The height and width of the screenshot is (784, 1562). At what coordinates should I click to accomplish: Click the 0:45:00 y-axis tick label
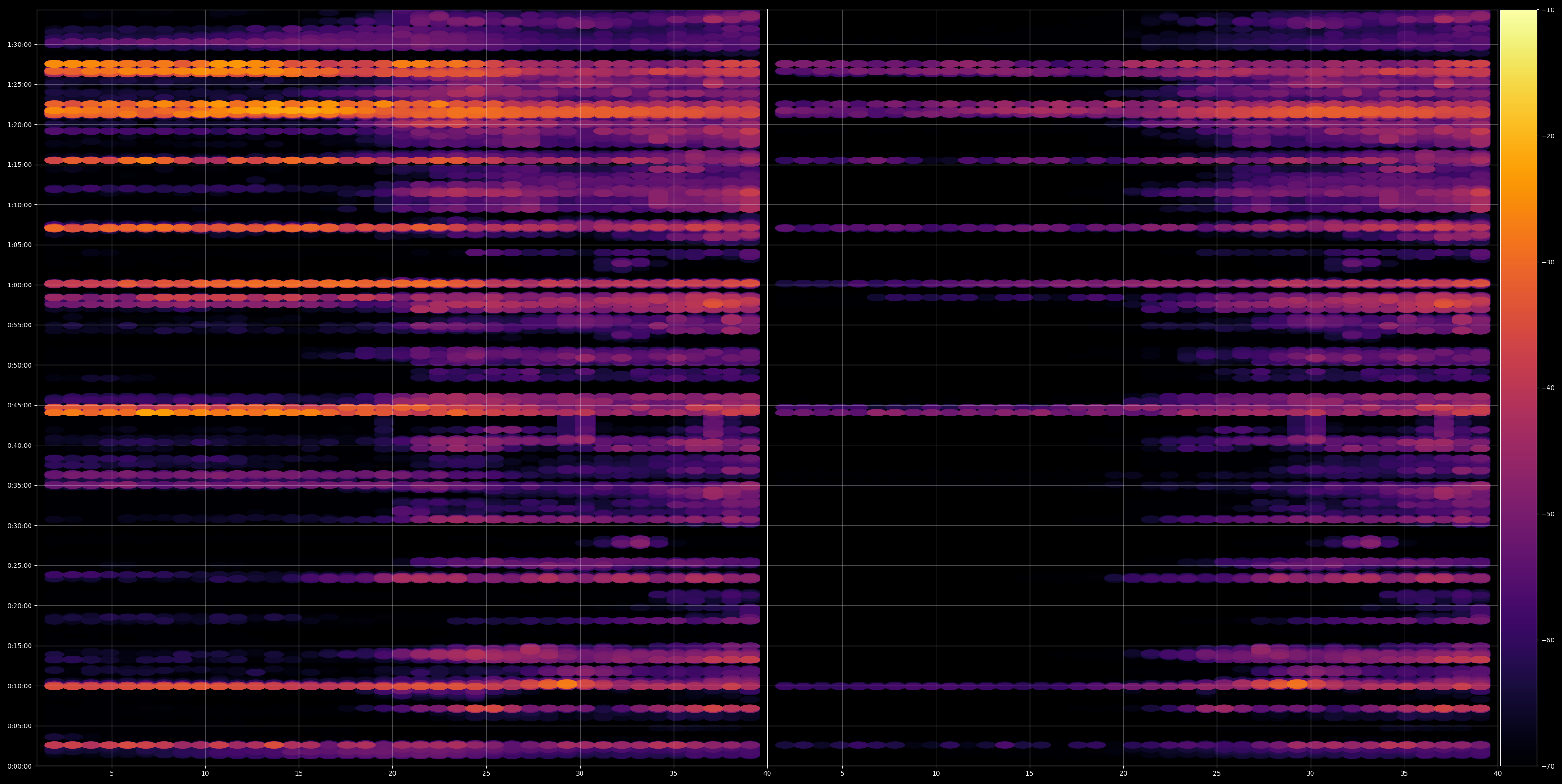pyautogui.click(x=19, y=405)
